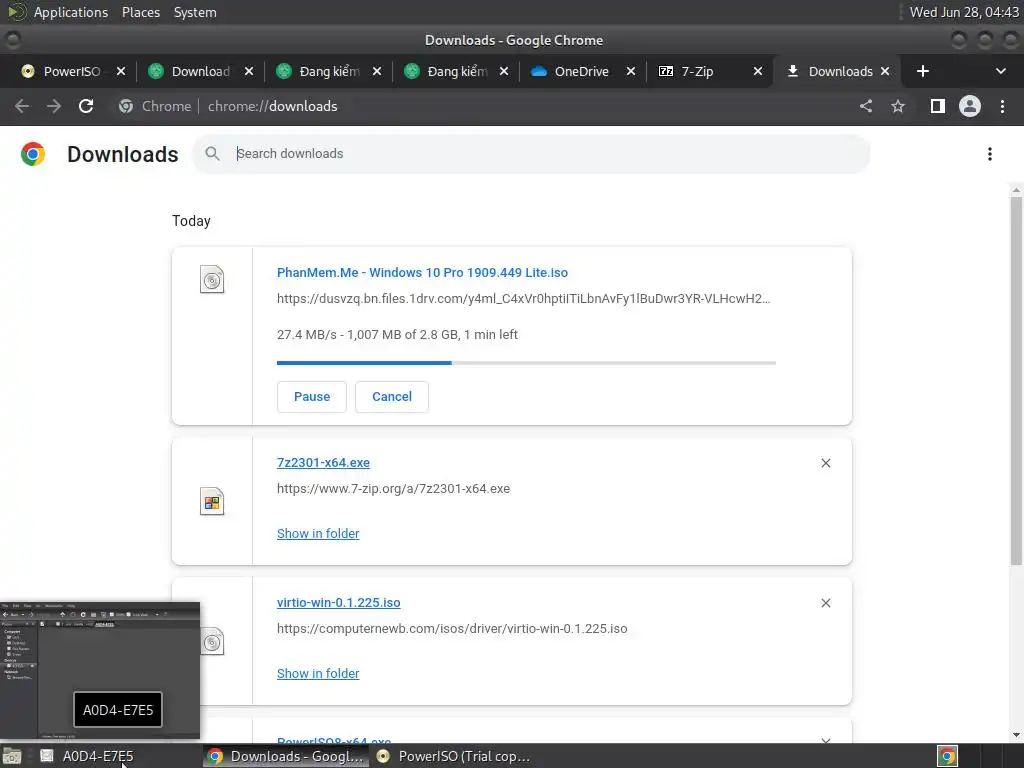The width and height of the screenshot is (1024, 768).
Task: Bookmark this tab with the star icon
Action: point(898,106)
